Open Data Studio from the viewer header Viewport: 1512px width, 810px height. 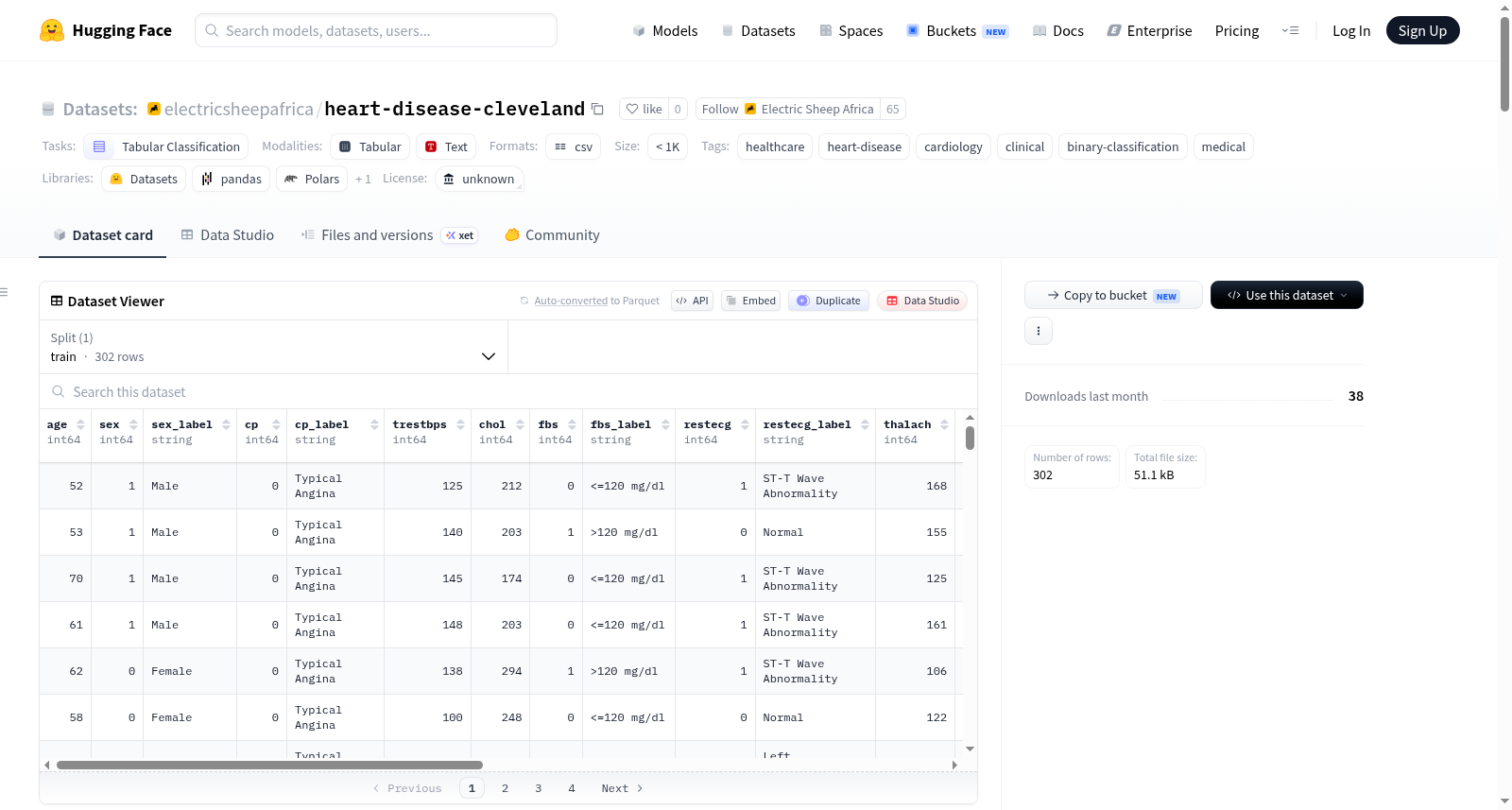[922, 301]
